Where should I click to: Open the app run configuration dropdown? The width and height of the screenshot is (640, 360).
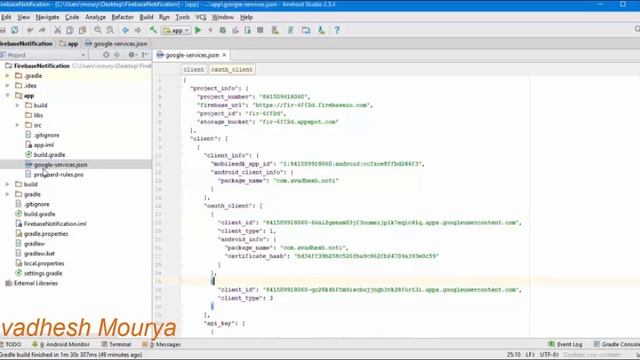(x=176, y=30)
